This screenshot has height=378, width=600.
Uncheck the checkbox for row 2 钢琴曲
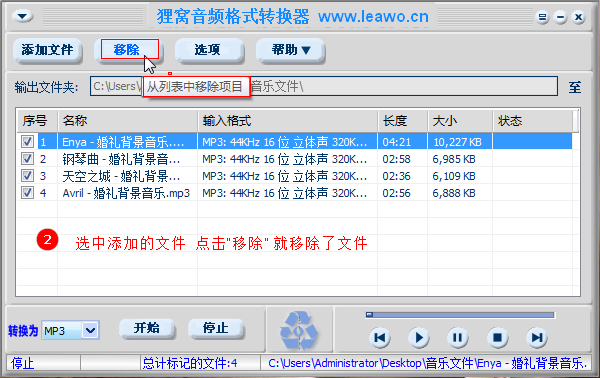click(27, 158)
